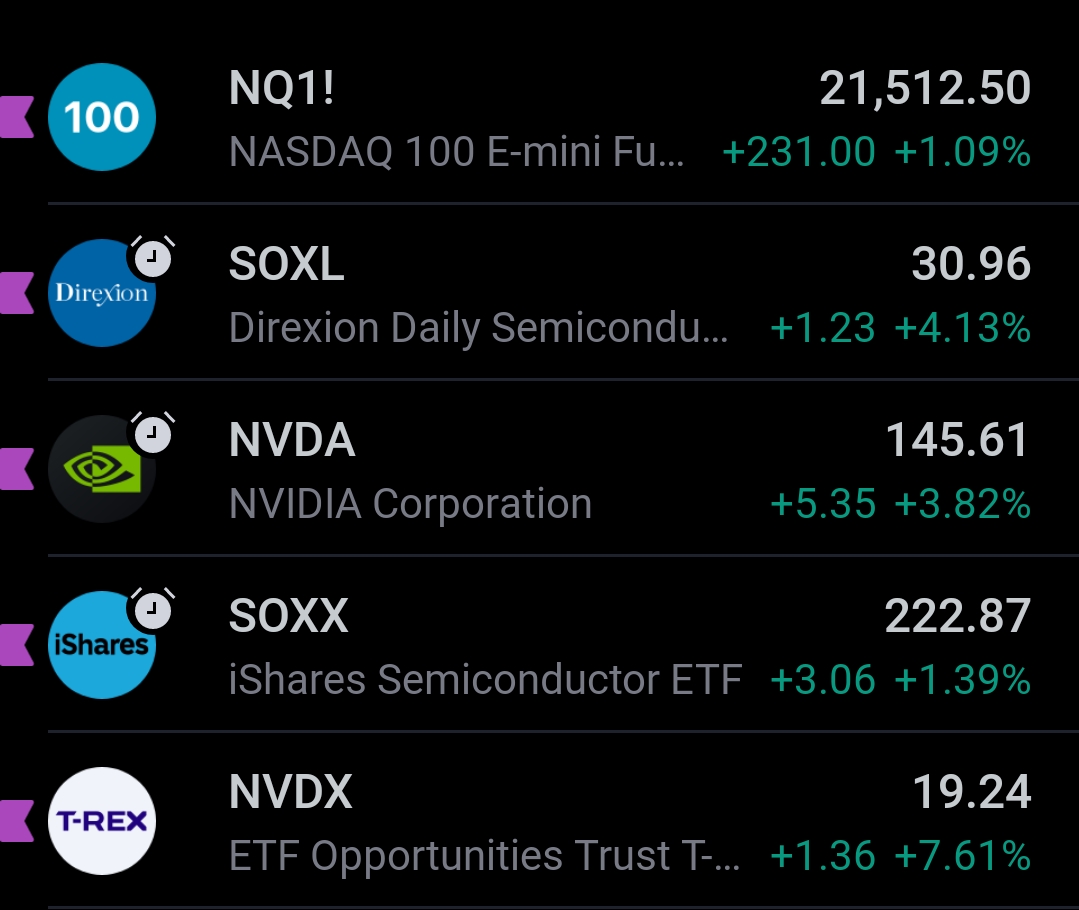Viewport: 1079px width, 910px height.
Task: Tap the alarm clock badge on NVDA
Action: tap(152, 434)
